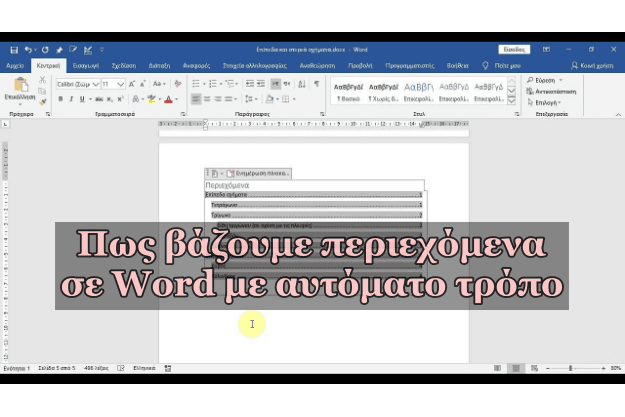Switch to the Προβολή tab
Image resolution: width=625 pixels, height=417 pixels.
(x=360, y=66)
